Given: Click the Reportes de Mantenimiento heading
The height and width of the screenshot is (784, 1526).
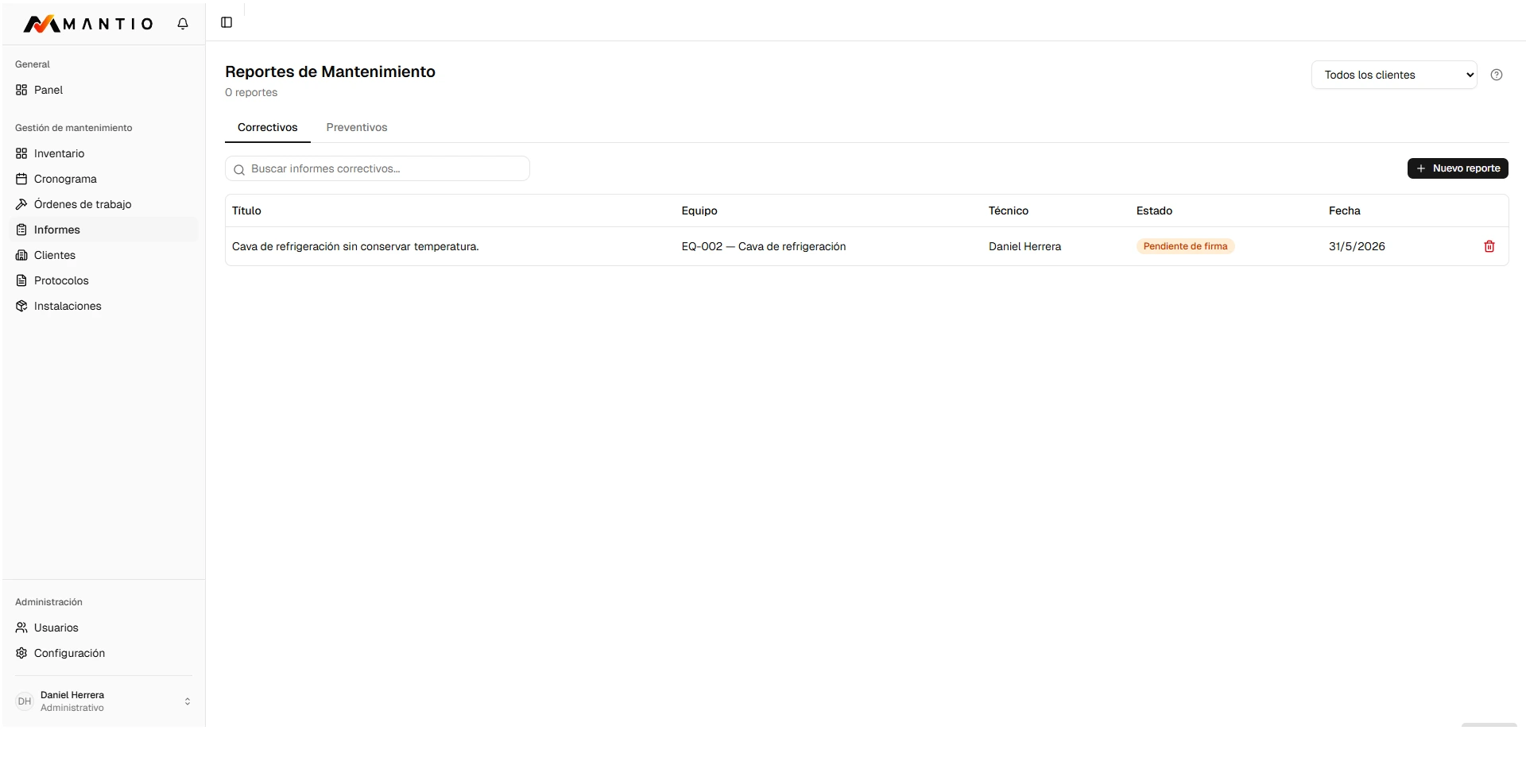Looking at the screenshot, I should [x=330, y=71].
